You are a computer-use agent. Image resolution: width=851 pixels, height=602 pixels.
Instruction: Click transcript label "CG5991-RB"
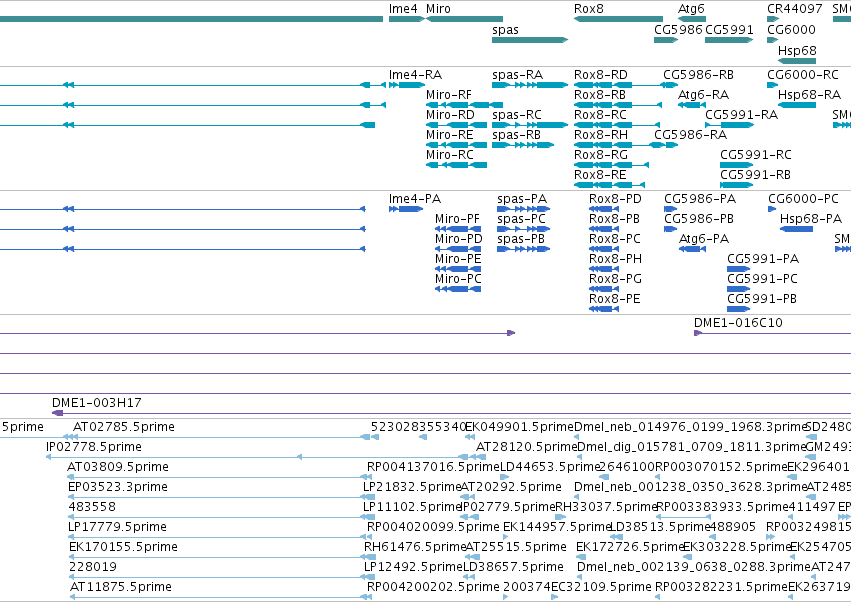[755, 175]
